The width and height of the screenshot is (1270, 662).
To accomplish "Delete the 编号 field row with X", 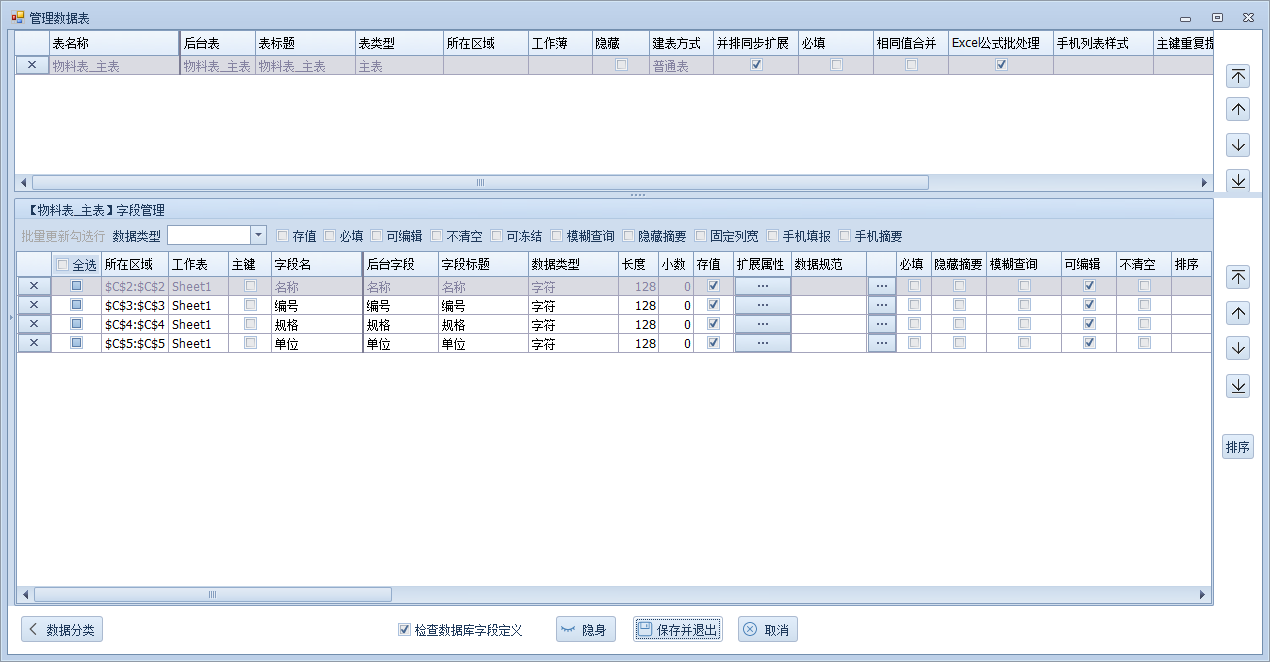I will coord(34,305).
